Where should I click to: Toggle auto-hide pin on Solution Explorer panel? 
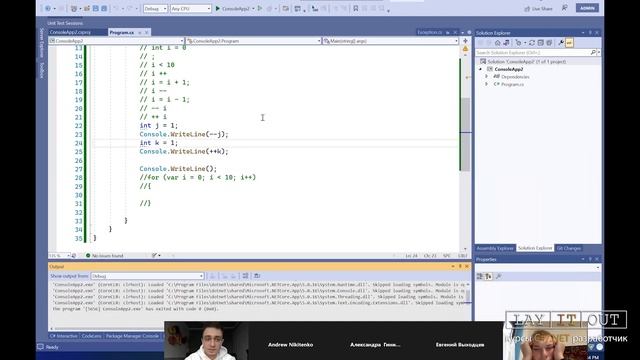(590, 33)
